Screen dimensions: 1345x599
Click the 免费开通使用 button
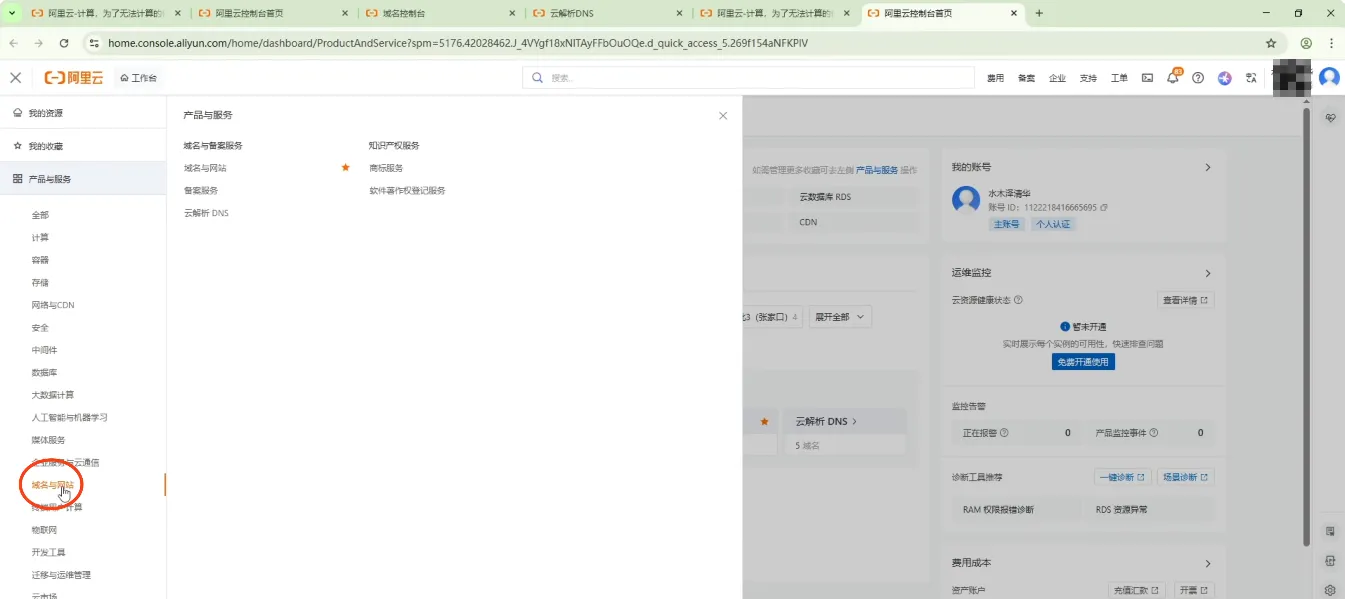[1083, 362]
